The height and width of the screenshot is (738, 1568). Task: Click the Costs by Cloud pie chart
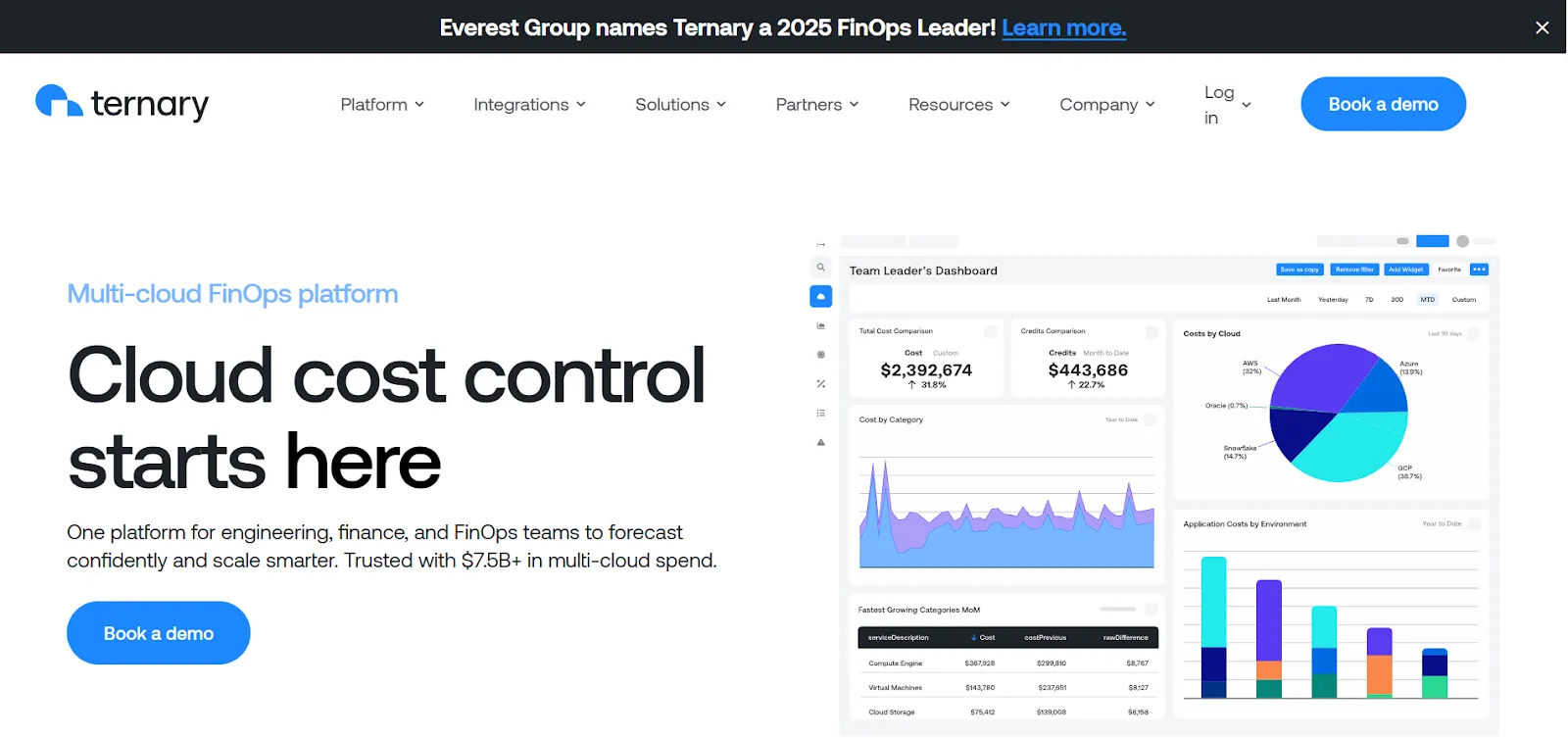point(1339,413)
